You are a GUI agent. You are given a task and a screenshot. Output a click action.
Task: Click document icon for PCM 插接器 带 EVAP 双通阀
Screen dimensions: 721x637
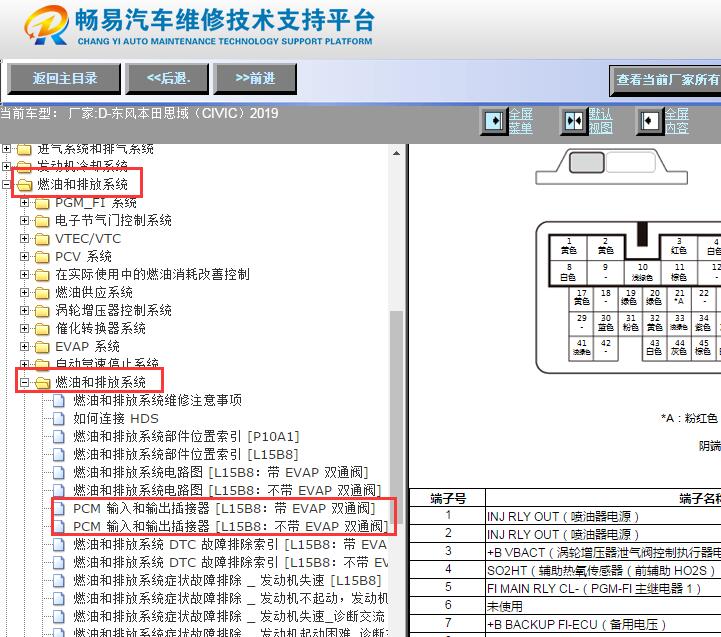(59, 509)
